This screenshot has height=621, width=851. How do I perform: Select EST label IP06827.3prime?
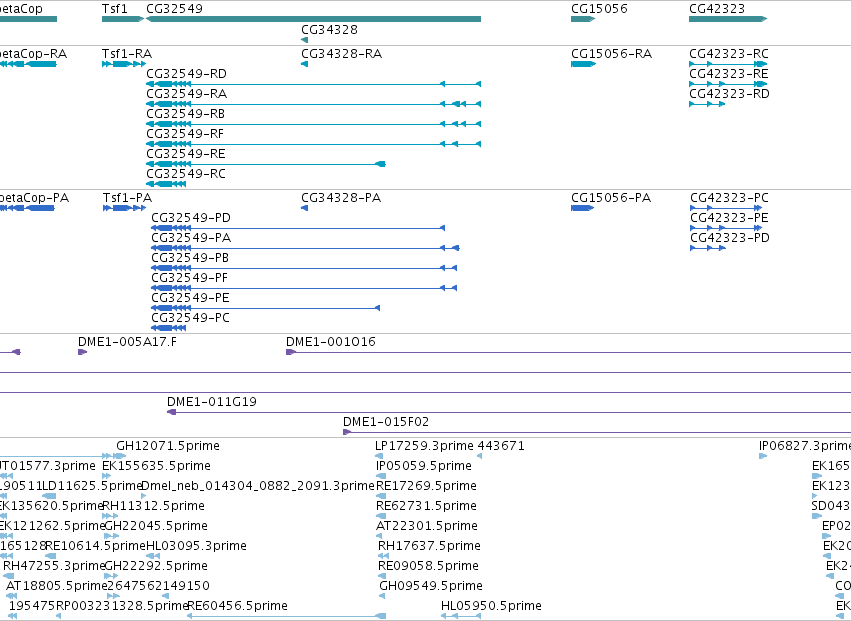[x=805, y=446]
